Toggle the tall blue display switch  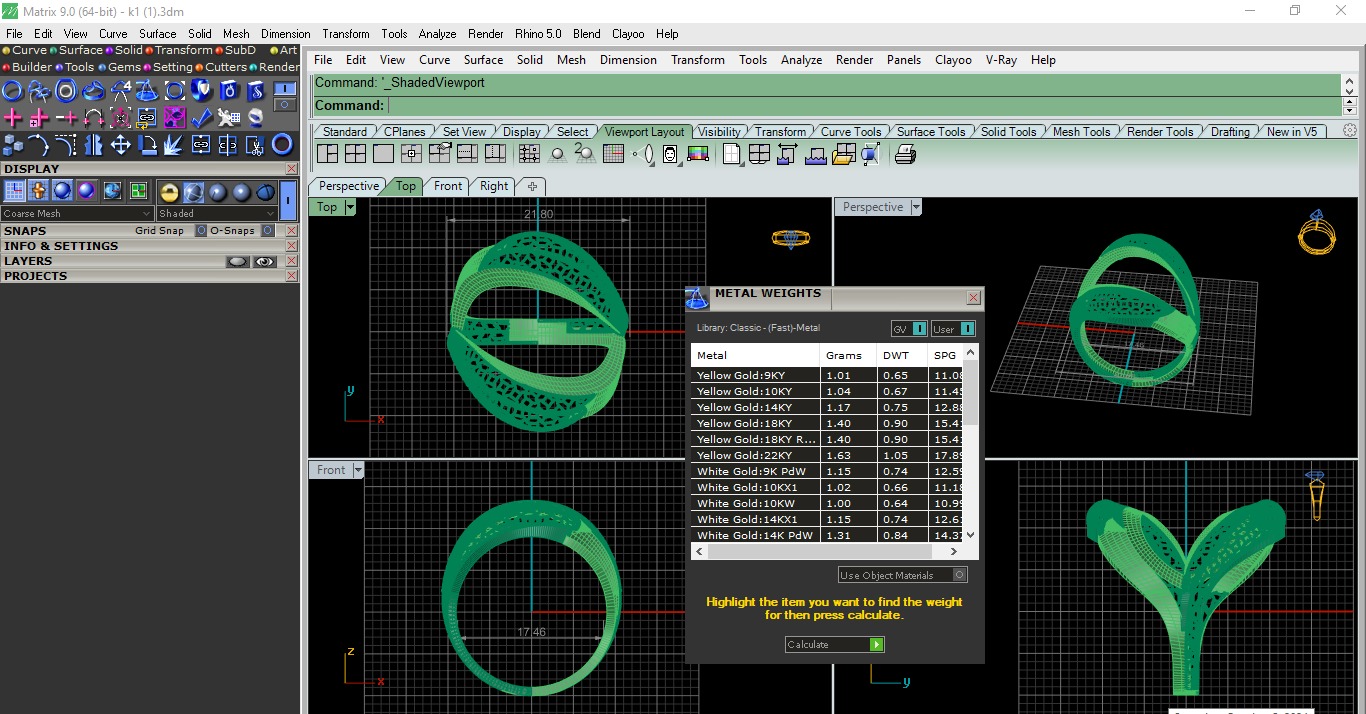288,200
